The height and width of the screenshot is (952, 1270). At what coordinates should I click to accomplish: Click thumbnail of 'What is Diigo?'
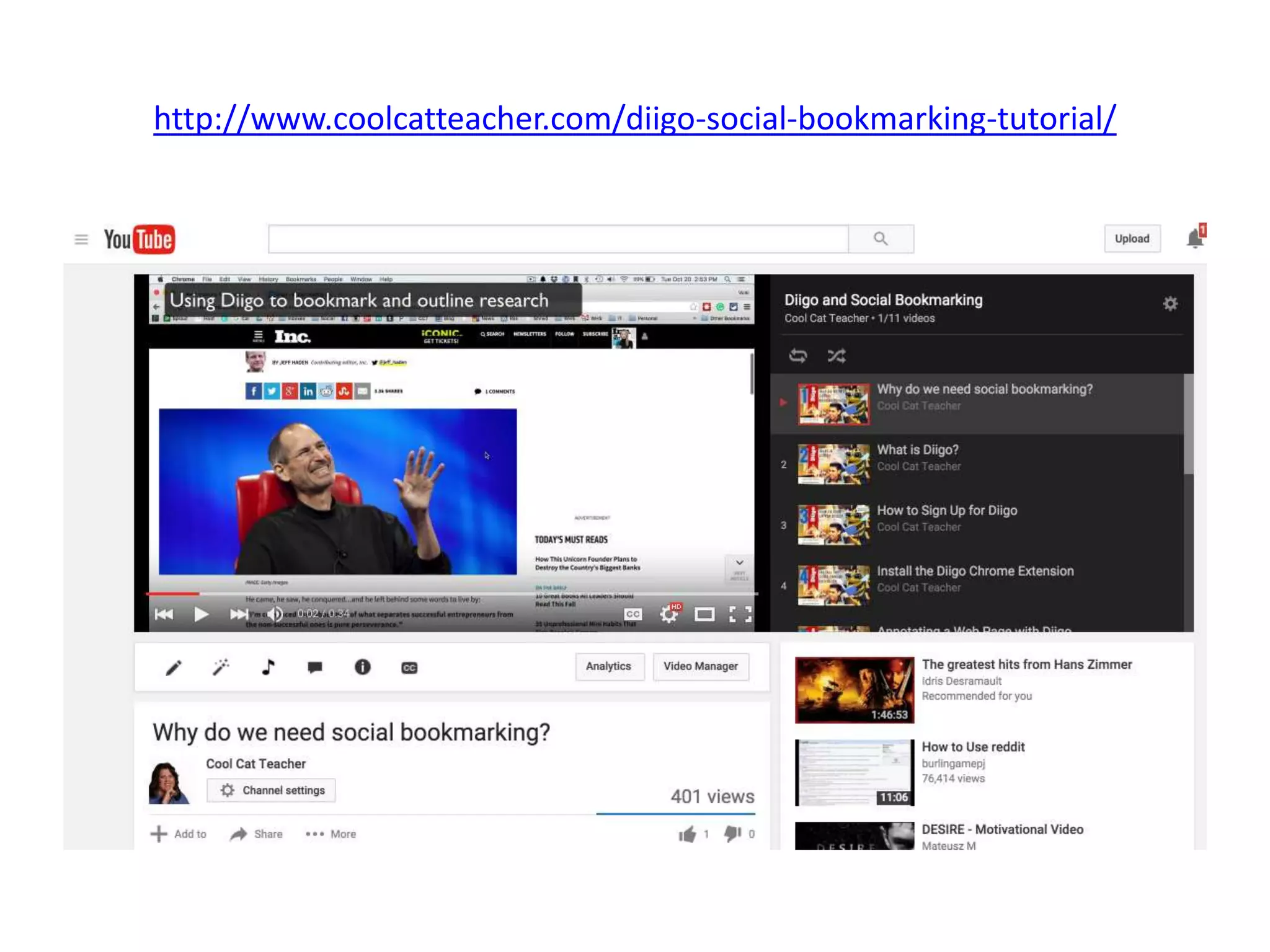833,464
